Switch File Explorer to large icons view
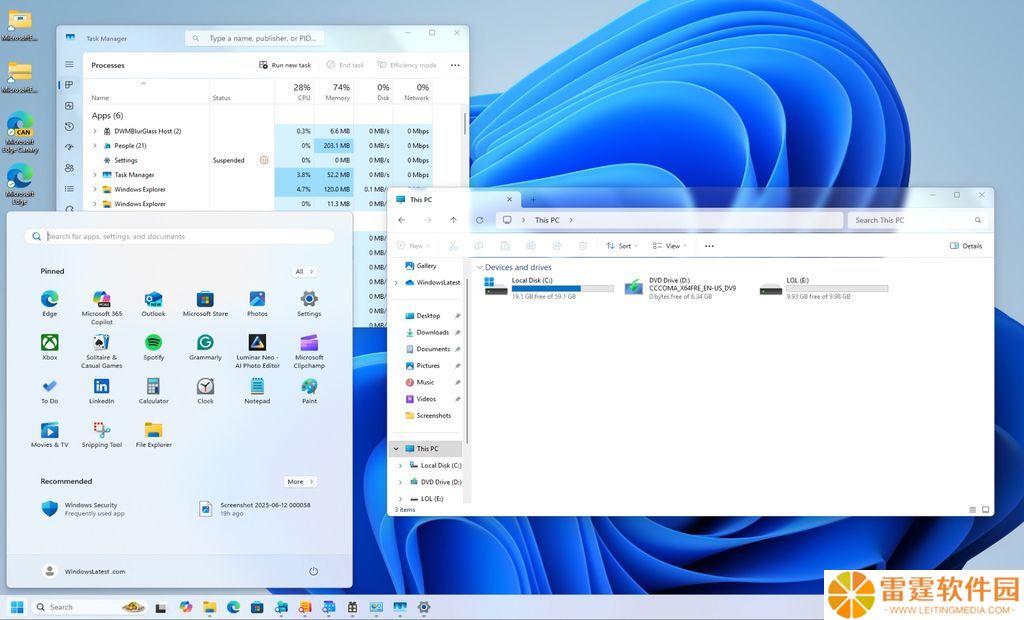The width and height of the screenshot is (1024, 620). click(x=985, y=510)
